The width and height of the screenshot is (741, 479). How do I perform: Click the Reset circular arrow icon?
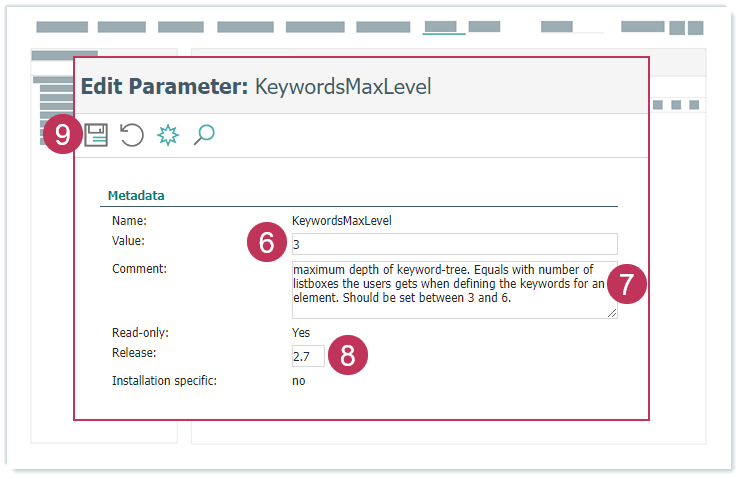tap(132, 135)
